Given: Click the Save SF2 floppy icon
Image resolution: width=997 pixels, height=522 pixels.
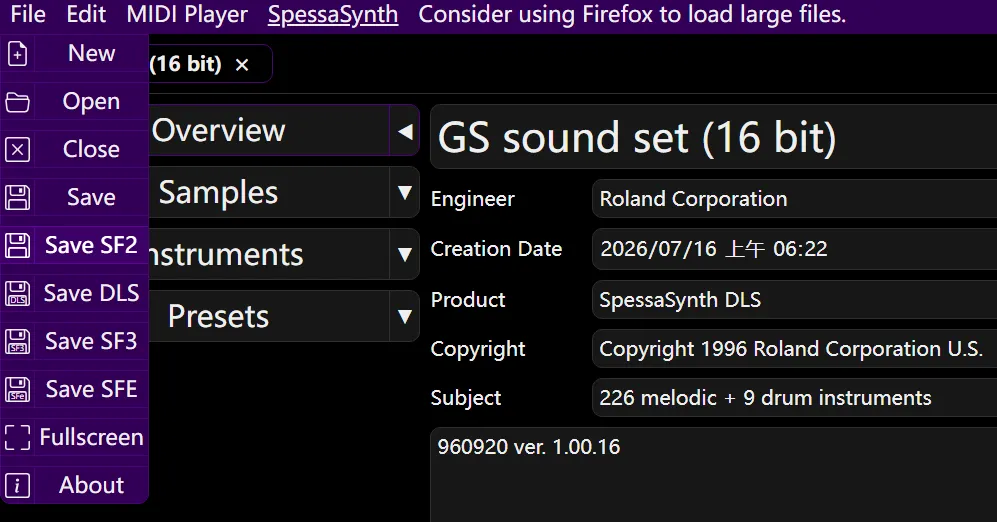Looking at the screenshot, I should [17, 245].
